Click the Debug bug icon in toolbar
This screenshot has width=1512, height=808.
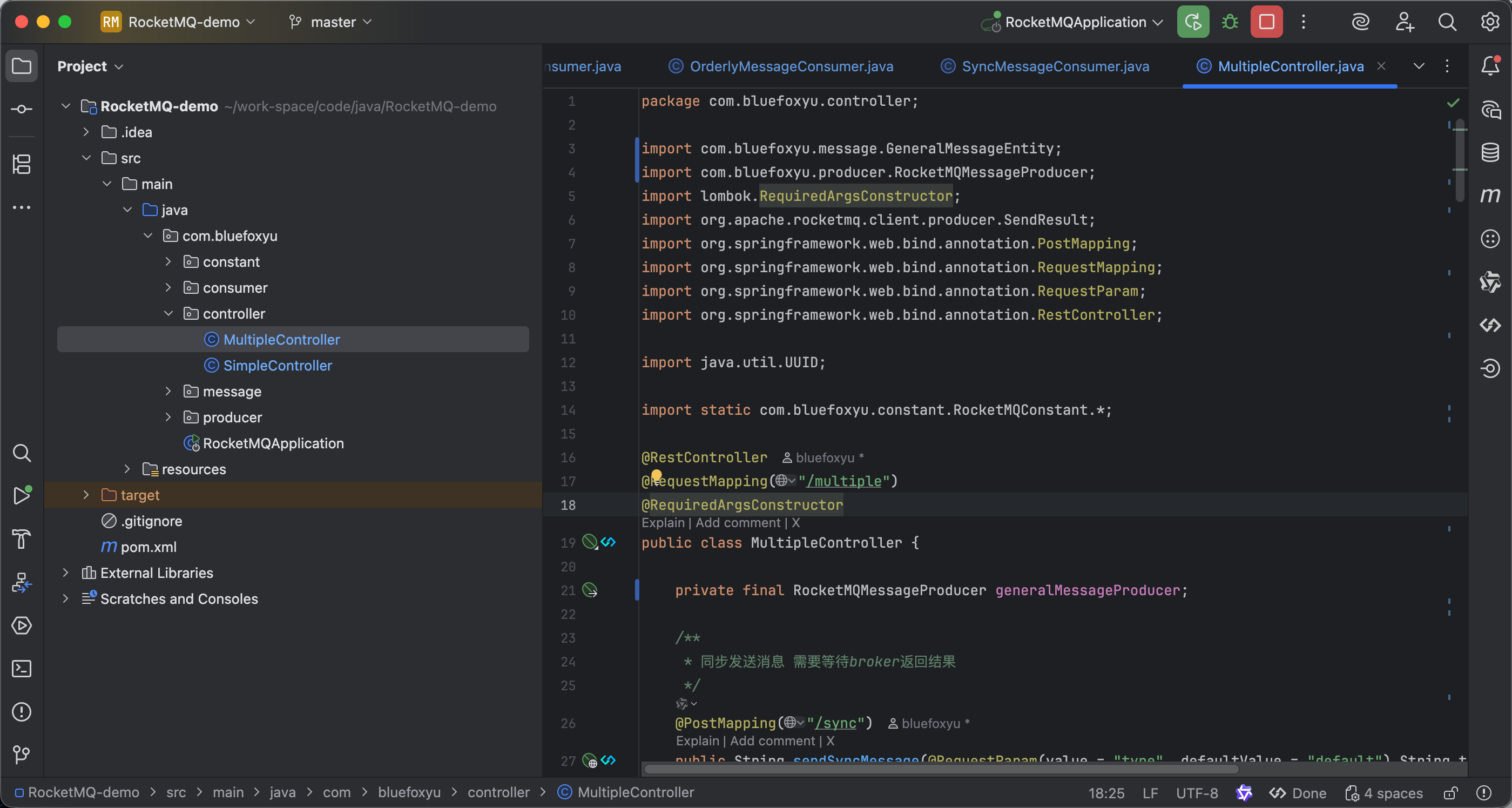click(1230, 22)
